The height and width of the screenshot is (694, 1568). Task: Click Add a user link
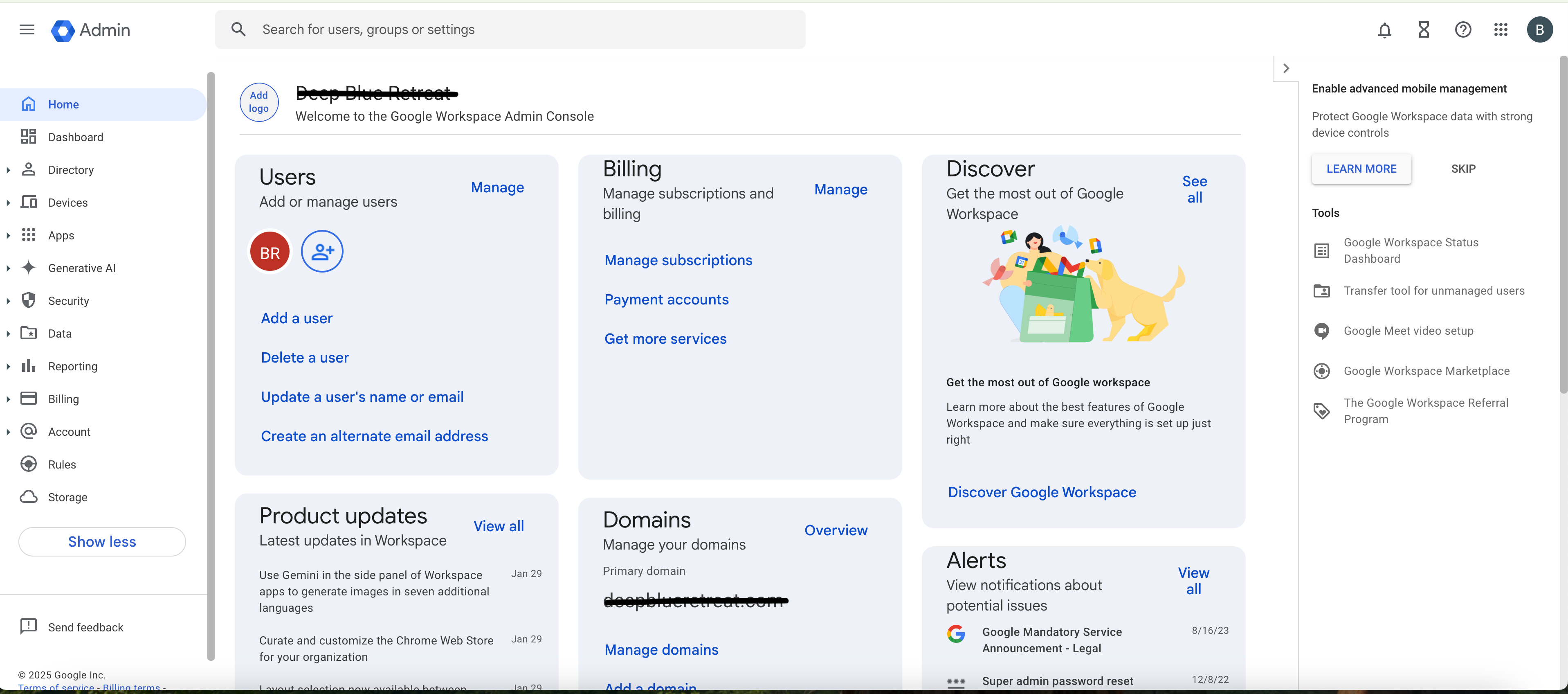297,318
